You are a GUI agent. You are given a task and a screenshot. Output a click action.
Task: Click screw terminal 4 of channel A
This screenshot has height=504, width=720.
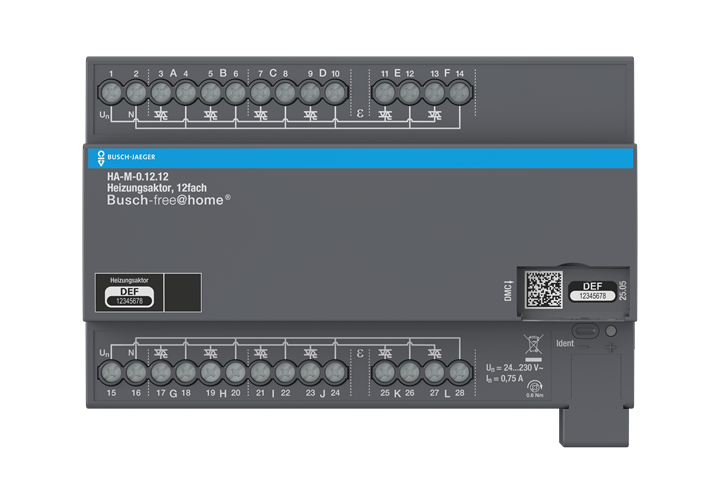[186, 93]
